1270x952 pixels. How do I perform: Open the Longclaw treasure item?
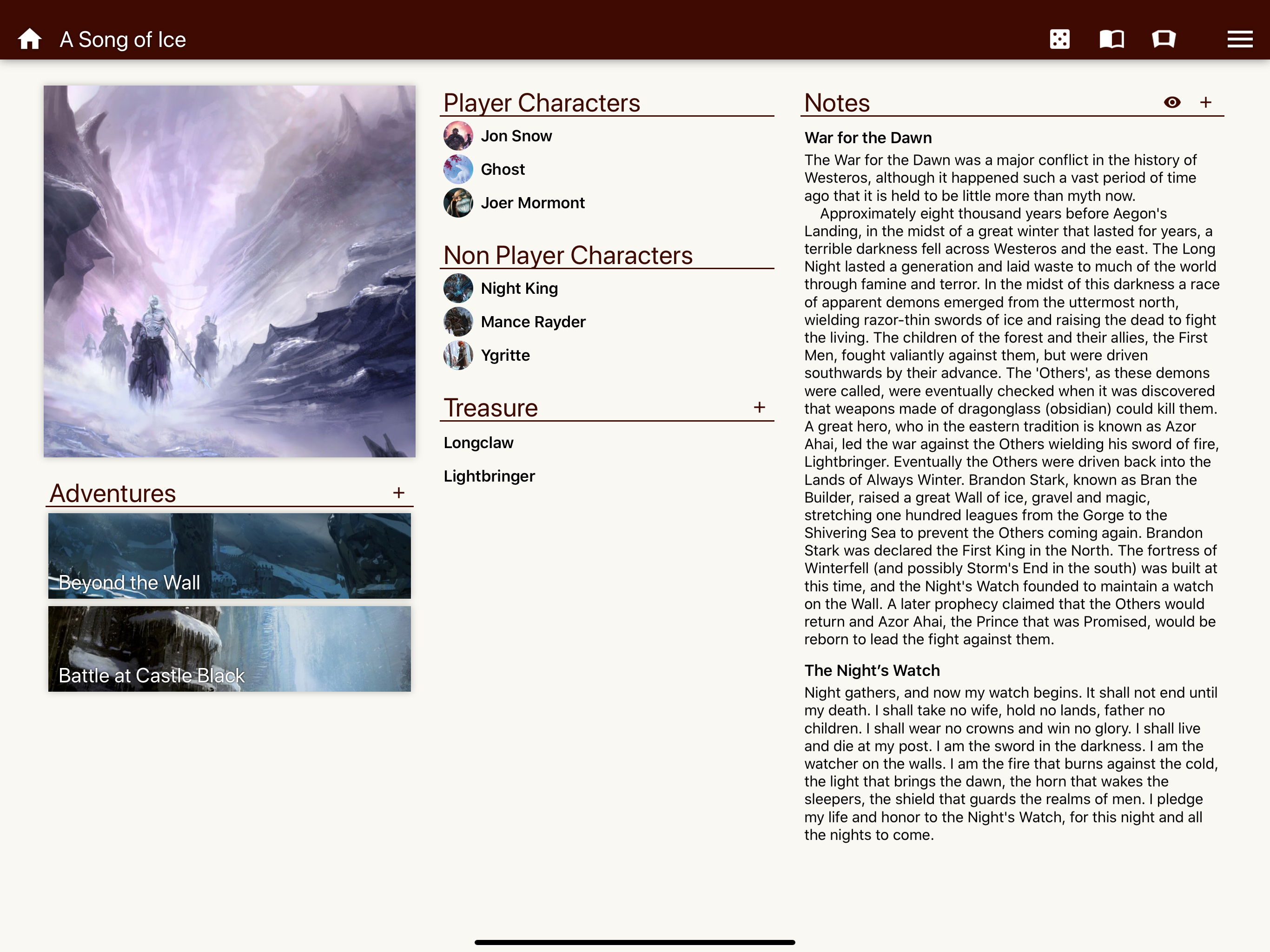click(478, 443)
